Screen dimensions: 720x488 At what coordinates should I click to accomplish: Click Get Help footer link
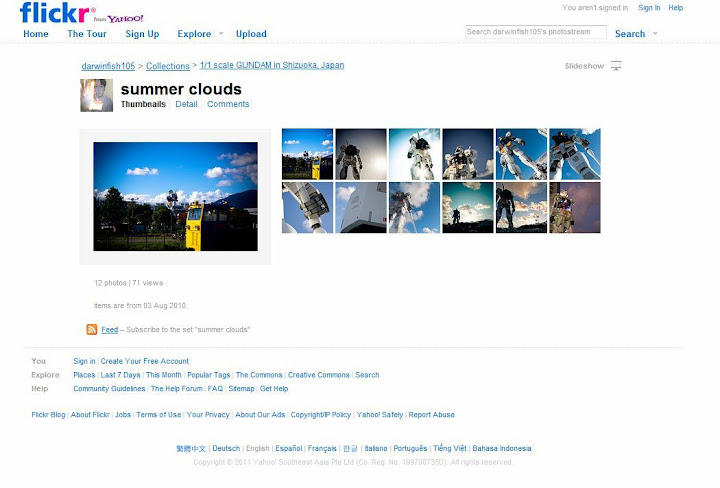[274, 389]
